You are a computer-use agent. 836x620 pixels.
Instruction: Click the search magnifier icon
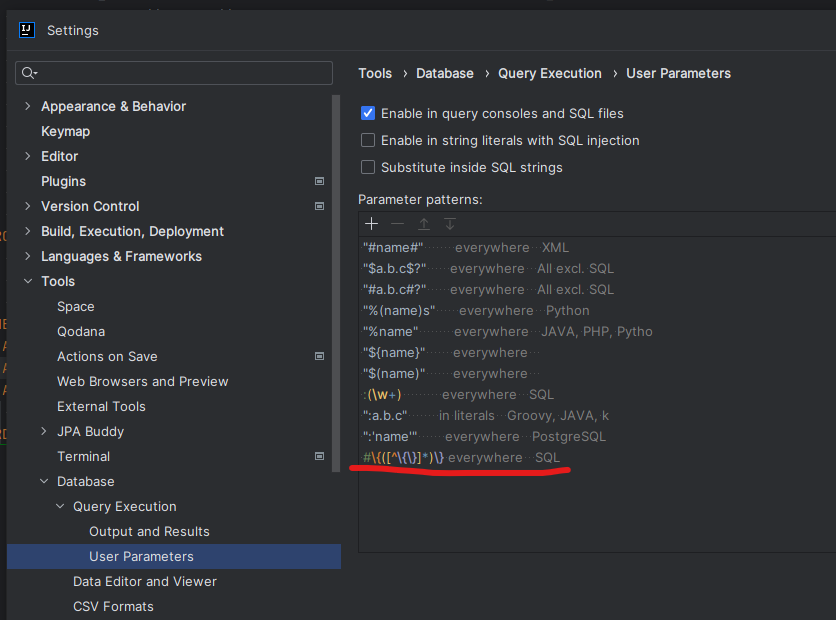(x=29, y=73)
